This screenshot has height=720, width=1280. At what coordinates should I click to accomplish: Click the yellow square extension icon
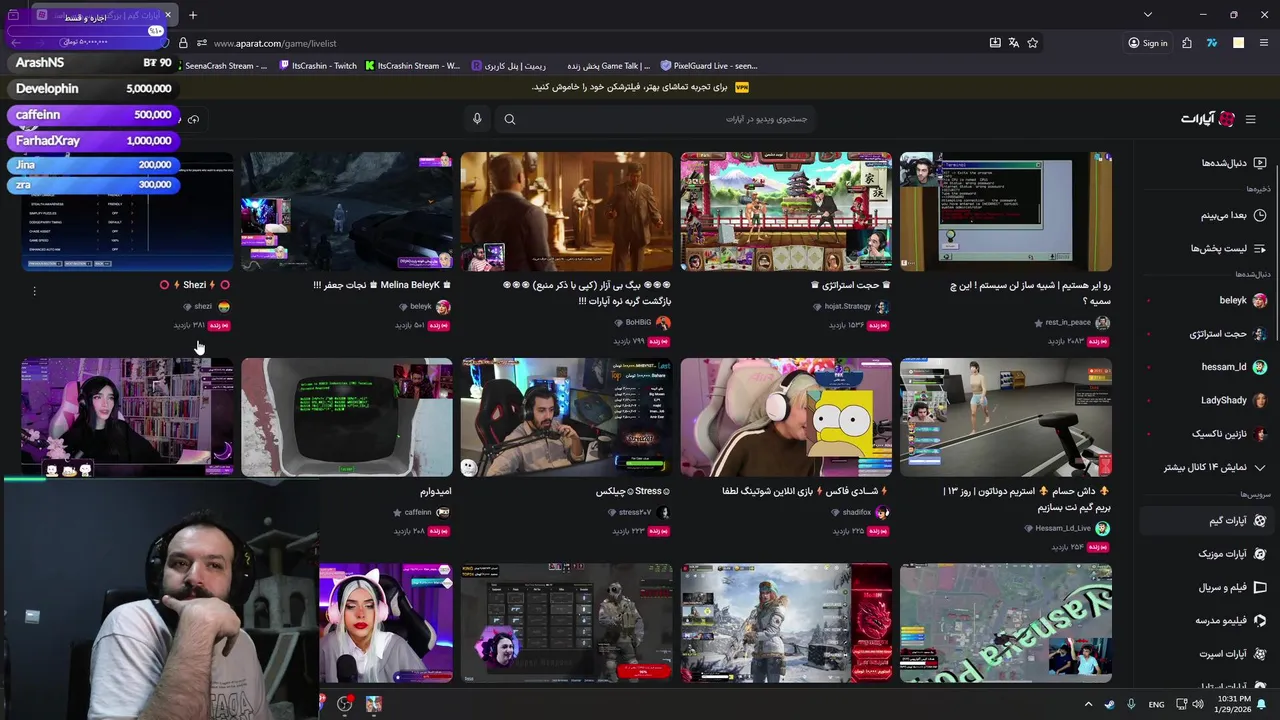click(1238, 43)
